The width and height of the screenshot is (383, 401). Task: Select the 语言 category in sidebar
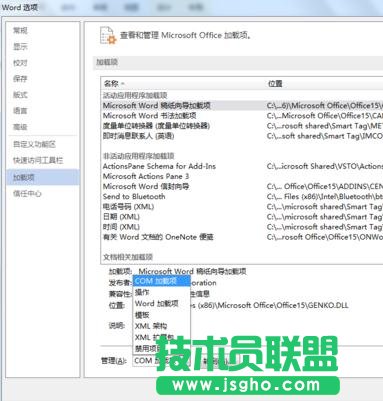pos(20,111)
